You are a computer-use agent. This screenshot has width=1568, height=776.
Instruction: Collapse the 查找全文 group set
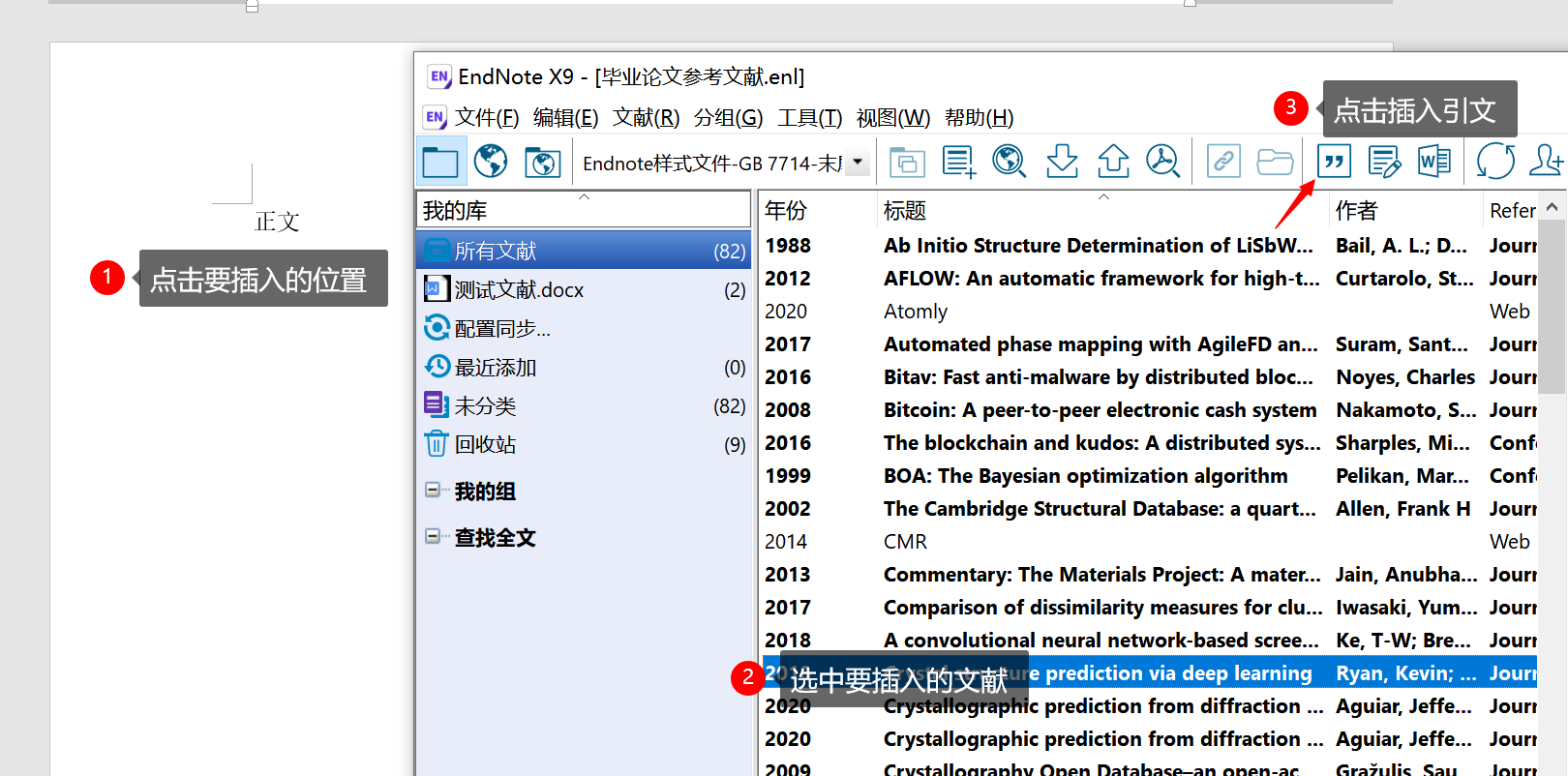point(433,536)
